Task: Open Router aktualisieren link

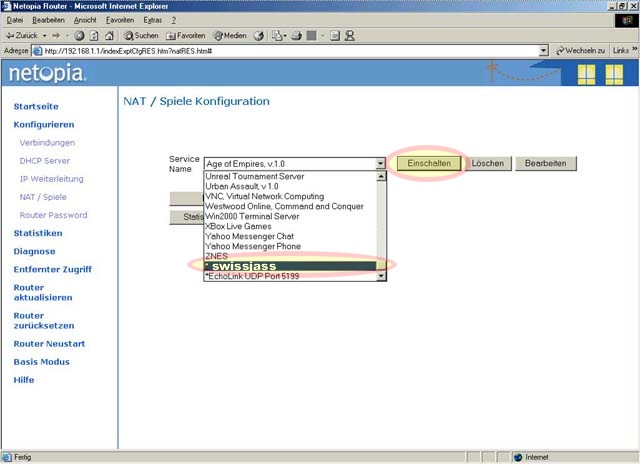Action: click(x=43, y=293)
